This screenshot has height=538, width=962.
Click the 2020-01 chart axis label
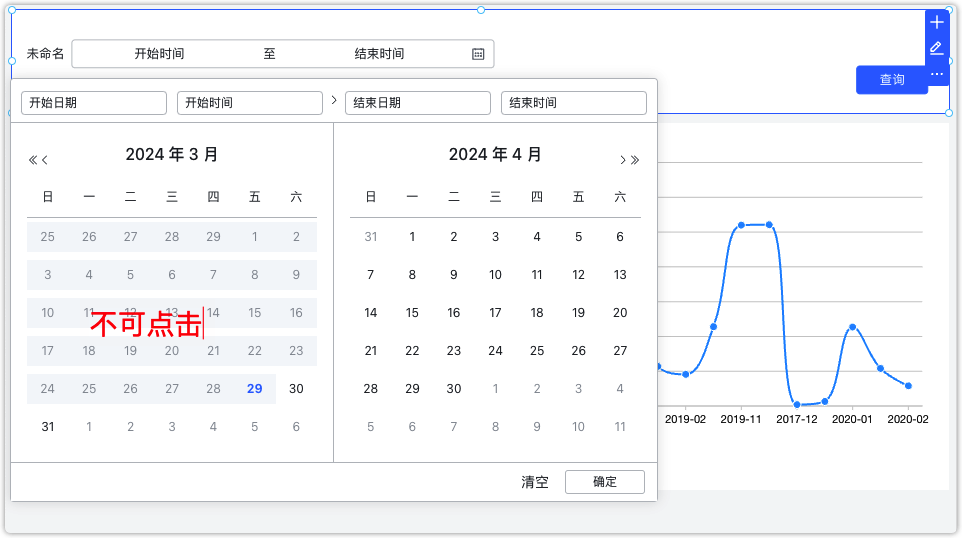coord(852,419)
